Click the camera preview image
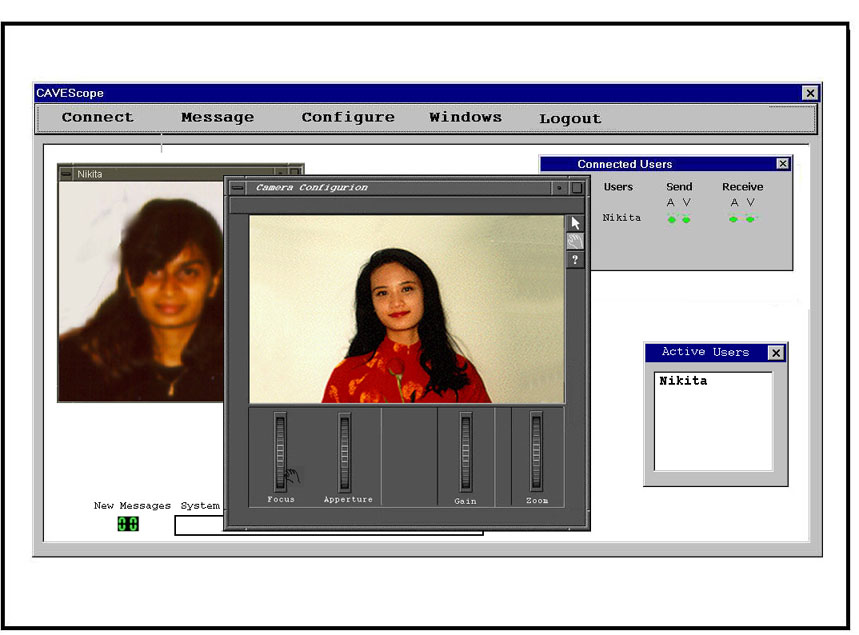 (x=406, y=309)
